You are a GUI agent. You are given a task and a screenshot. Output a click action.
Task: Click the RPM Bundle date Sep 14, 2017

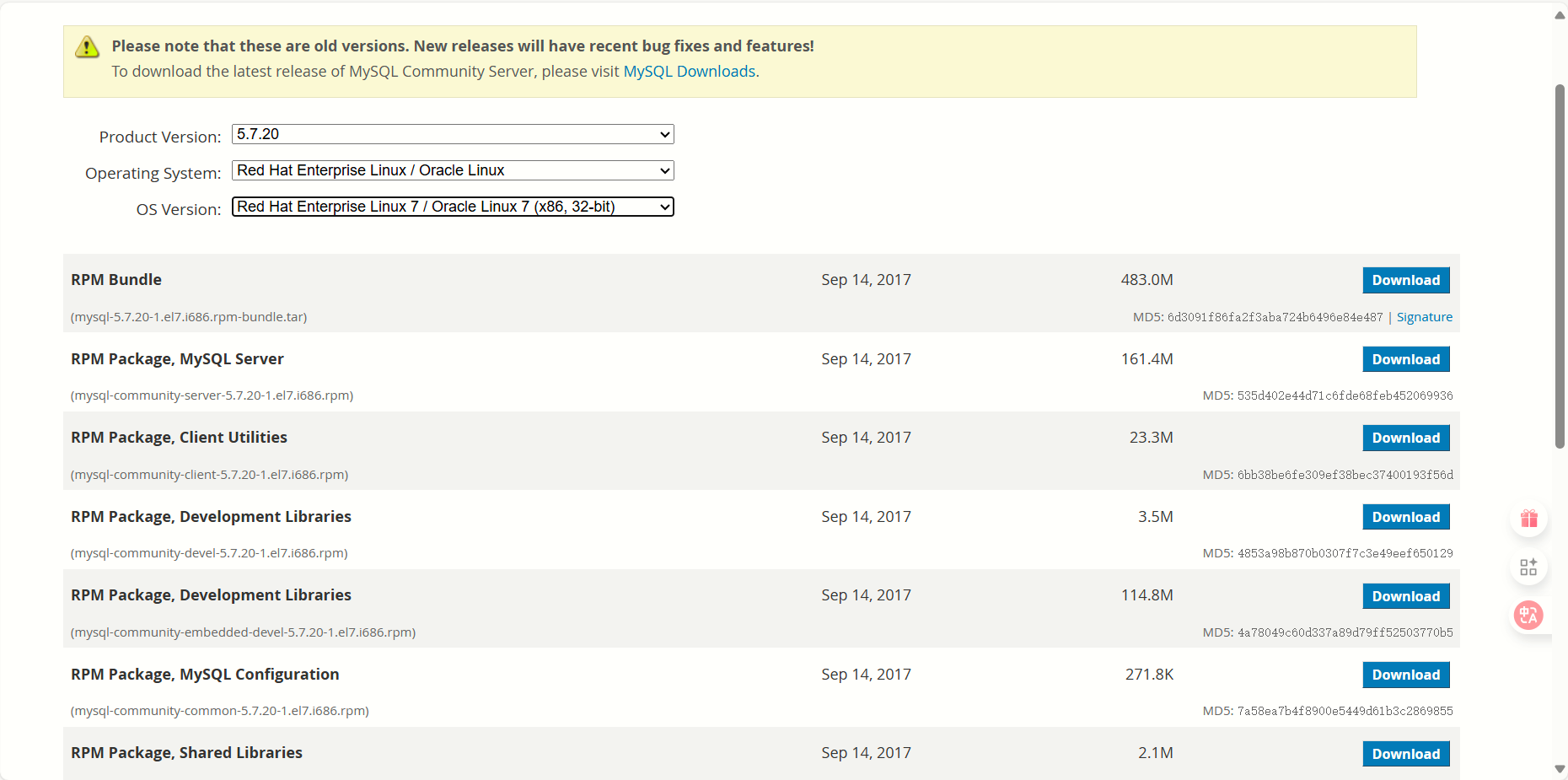click(867, 280)
